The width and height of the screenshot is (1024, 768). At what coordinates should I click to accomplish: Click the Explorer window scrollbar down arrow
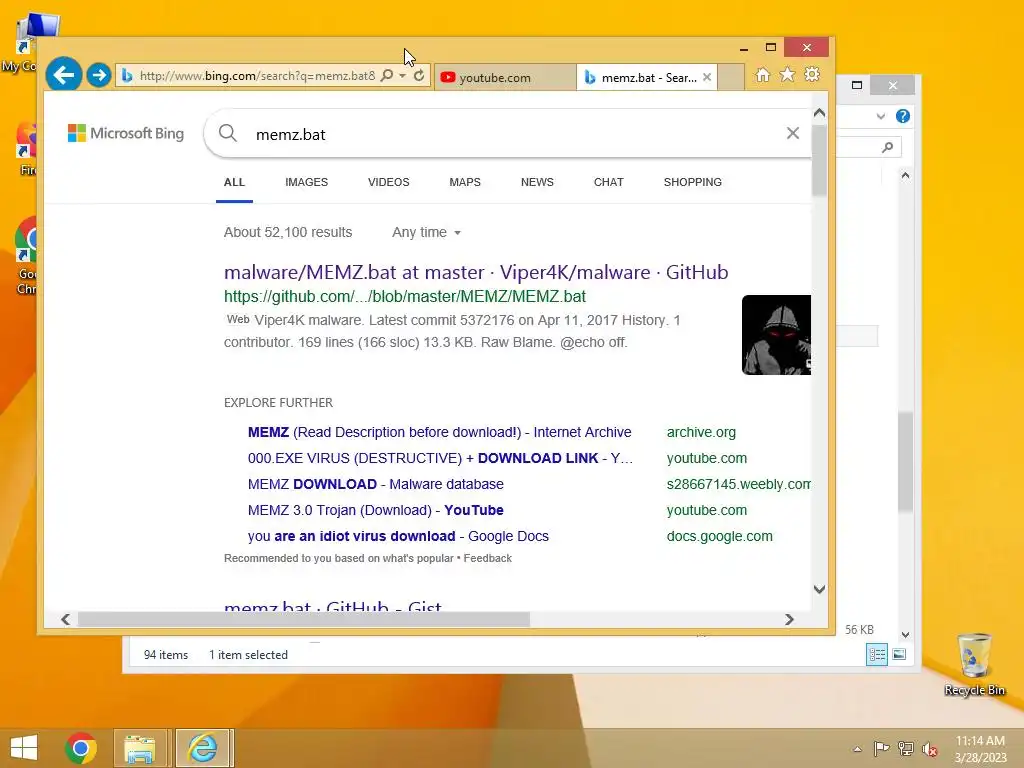tap(905, 635)
